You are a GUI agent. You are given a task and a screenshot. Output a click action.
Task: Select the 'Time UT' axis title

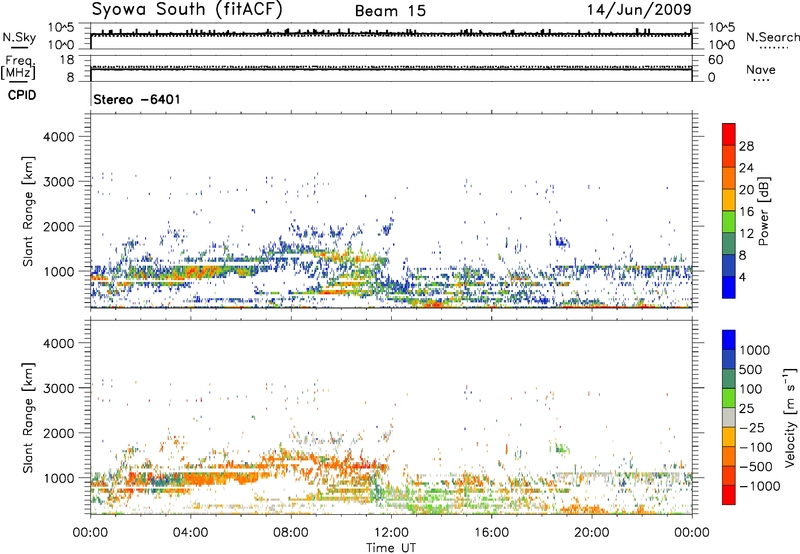(x=391, y=548)
